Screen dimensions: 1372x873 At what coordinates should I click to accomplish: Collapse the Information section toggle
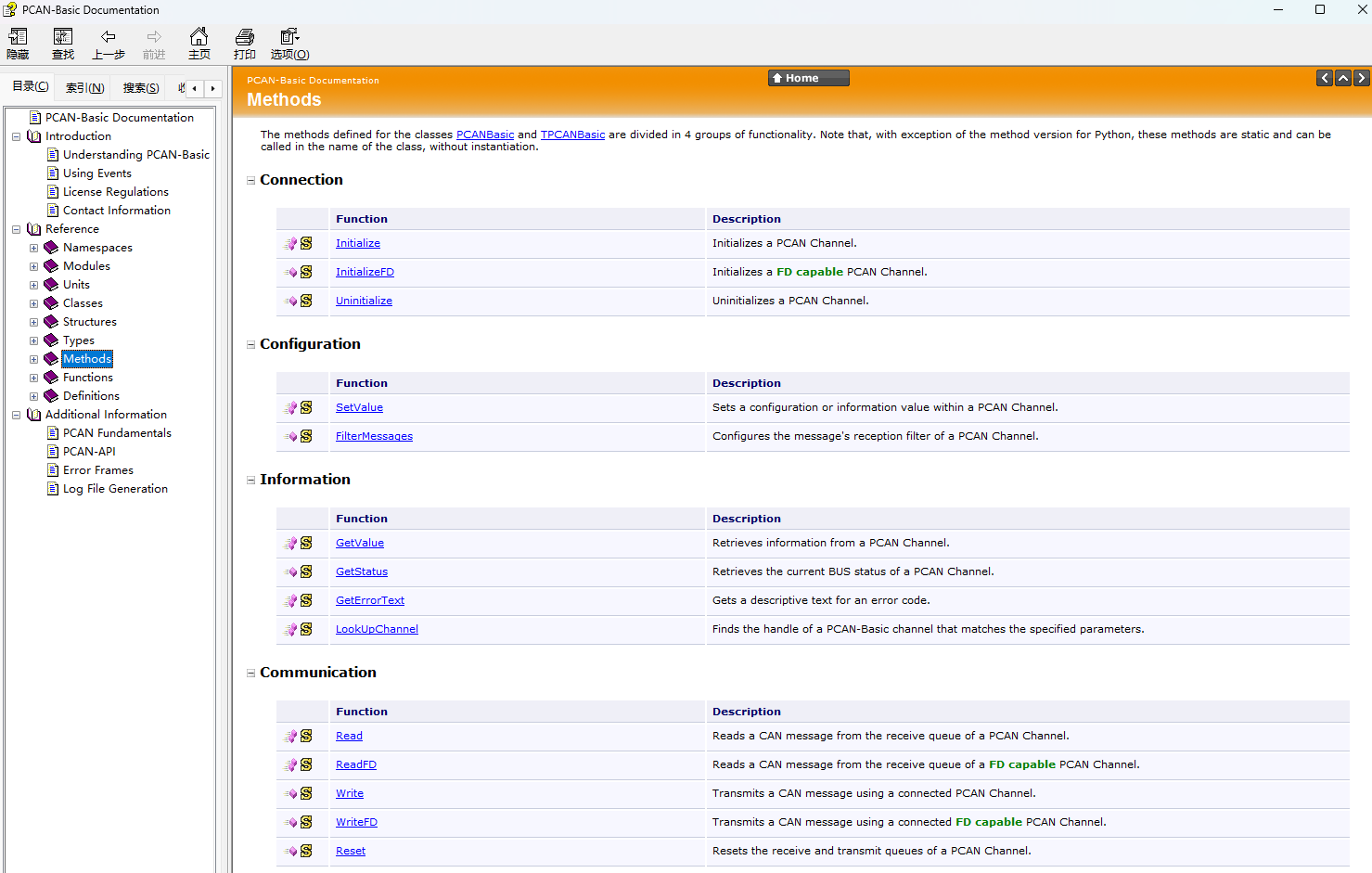(250, 481)
